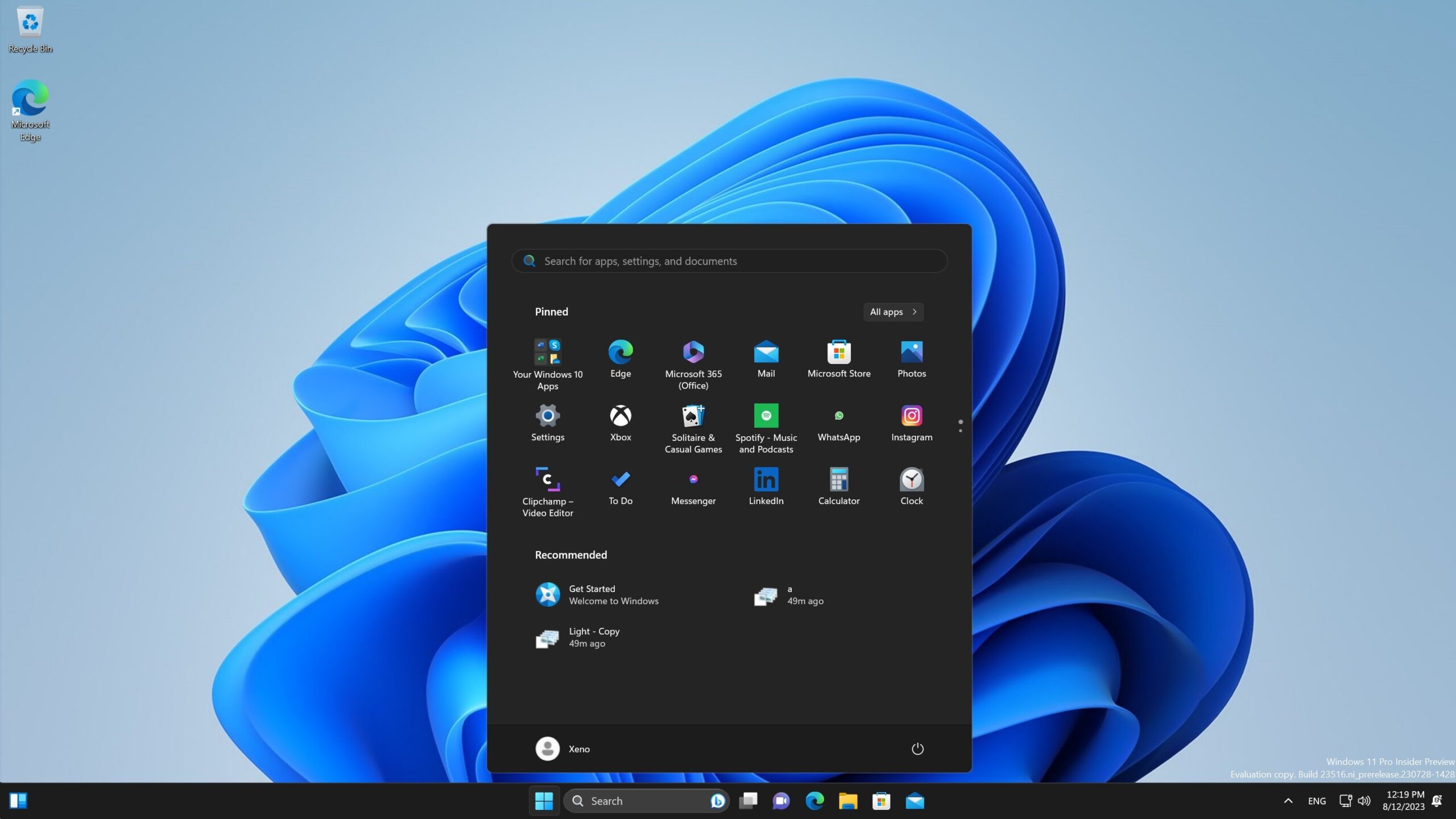Viewport: 1456px width, 819px height.
Task: Launch Edge from the taskbar
Action: [814, 801]
